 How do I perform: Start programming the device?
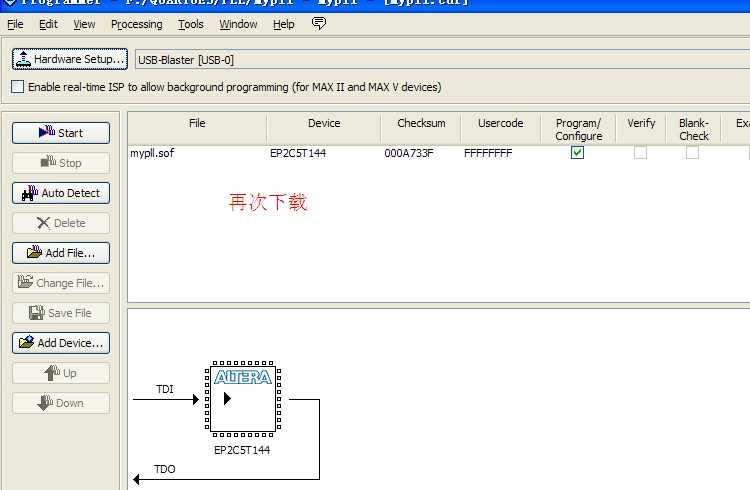pyautogui.click(x=61, y=133)
